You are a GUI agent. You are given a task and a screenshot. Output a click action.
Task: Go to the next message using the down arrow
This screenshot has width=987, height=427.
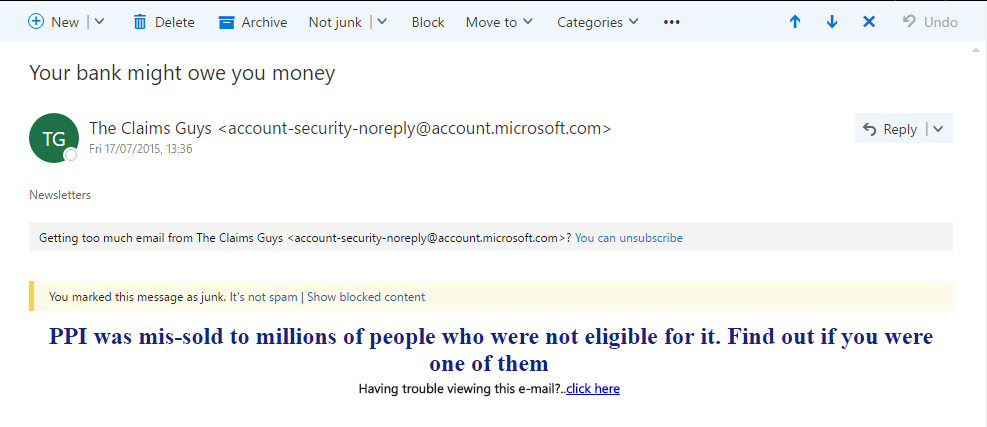(x=832, y=22)
